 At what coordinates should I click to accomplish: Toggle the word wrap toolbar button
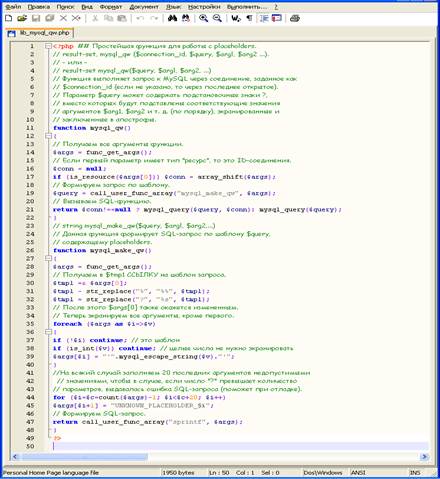click(236, 18)
